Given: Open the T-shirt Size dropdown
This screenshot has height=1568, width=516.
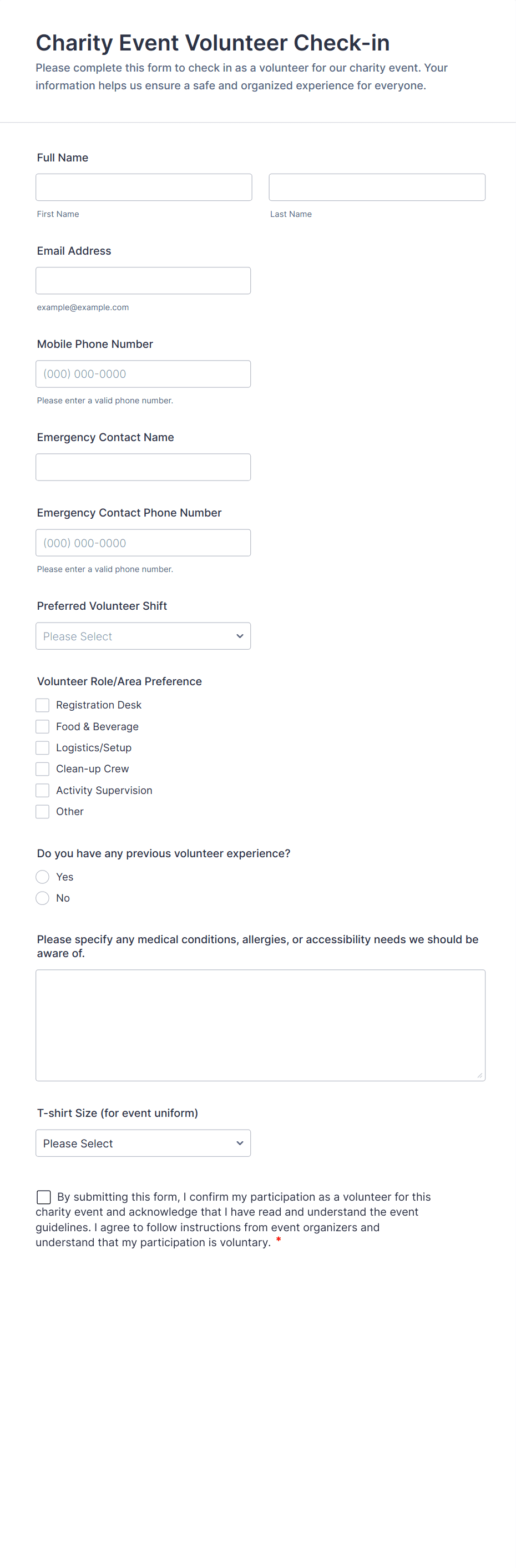Looking at the screenshot, I should click(x=143, y=1143).
